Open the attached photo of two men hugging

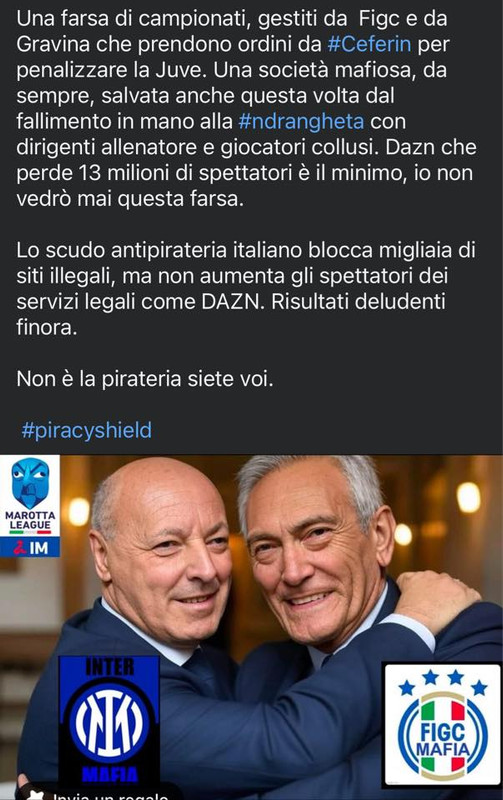pos(252,627)
